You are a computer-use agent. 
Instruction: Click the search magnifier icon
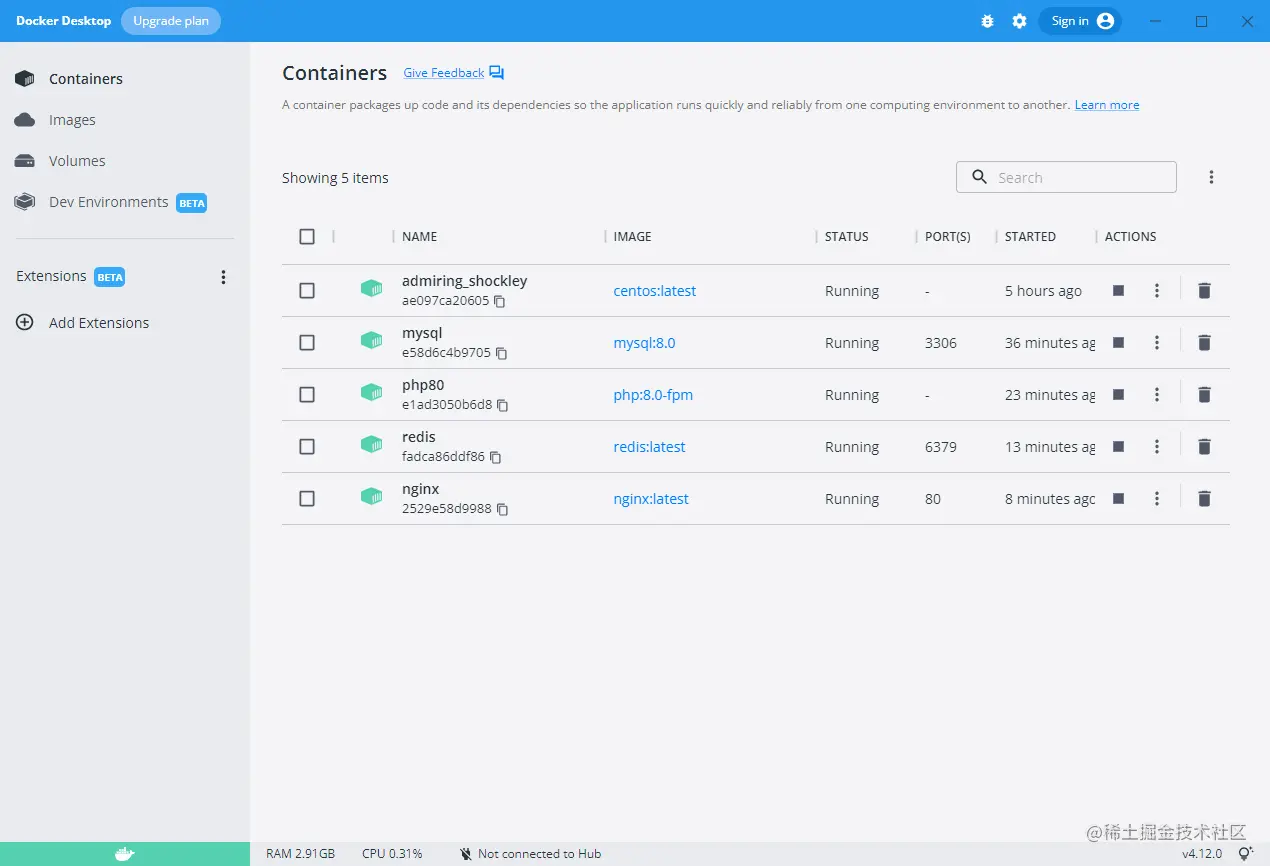tap(980, 177)
